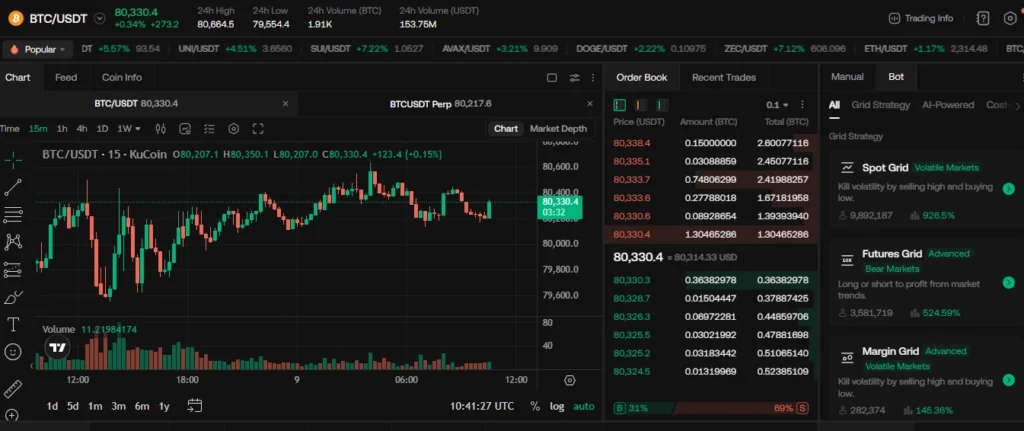Open the 0.1 price grouping dropdown
This screenshot has width=1024, height=431.
[777, 105]
